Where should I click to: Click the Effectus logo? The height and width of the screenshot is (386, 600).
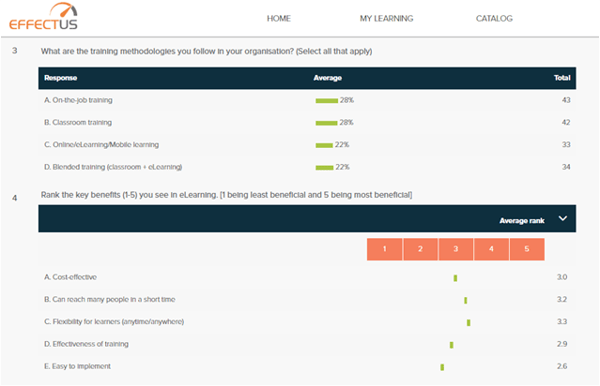43,16
